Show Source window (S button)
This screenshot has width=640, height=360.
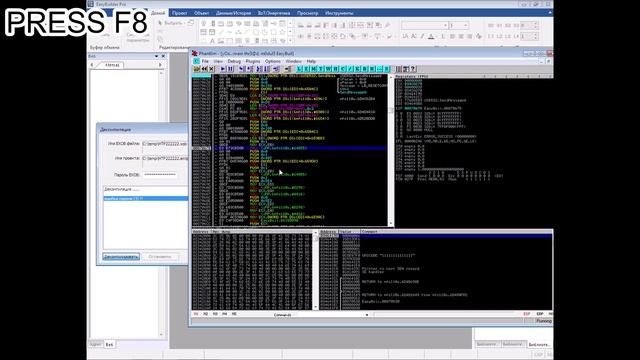(387, 69)
